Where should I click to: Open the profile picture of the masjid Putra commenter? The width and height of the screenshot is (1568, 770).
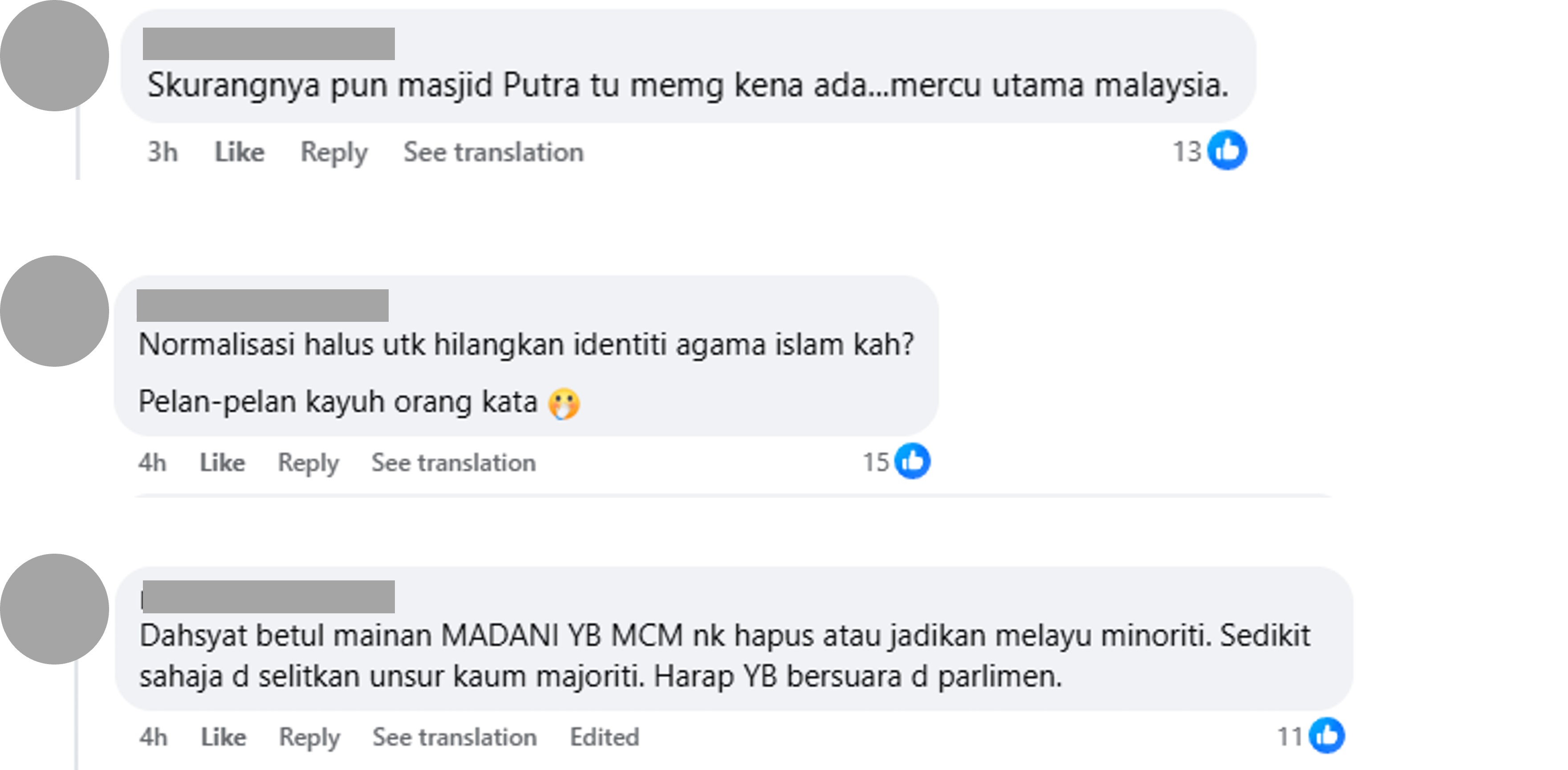point(54,55)
